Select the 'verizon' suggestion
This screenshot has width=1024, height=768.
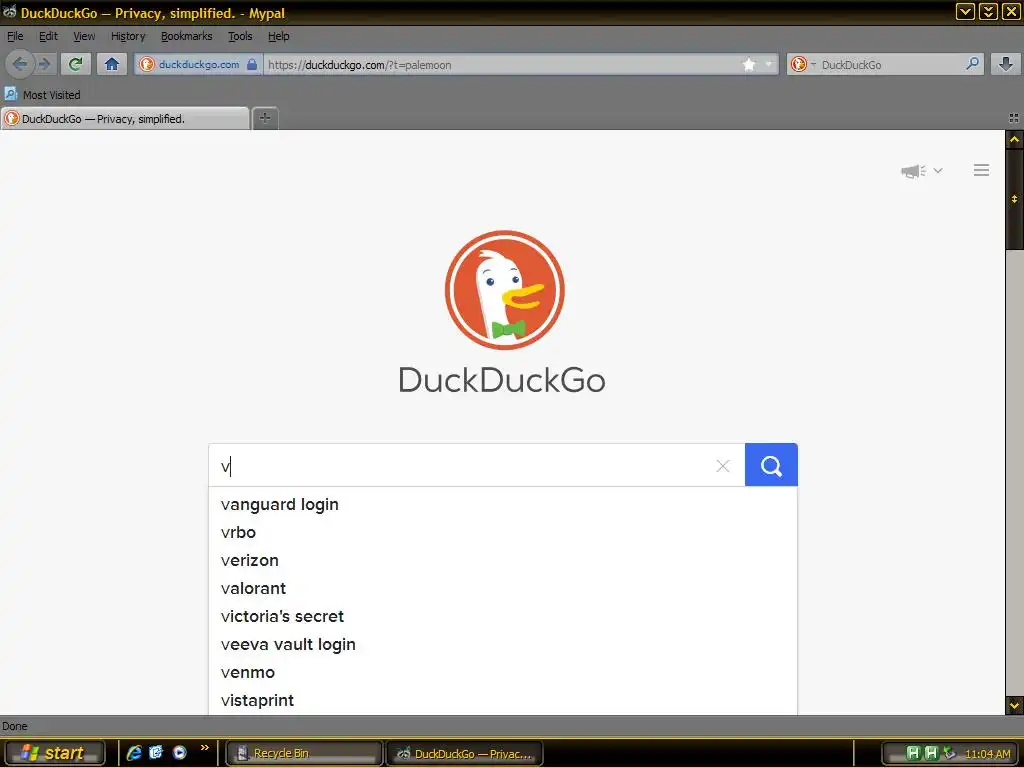pyautogui.click(x=503, y=560)
